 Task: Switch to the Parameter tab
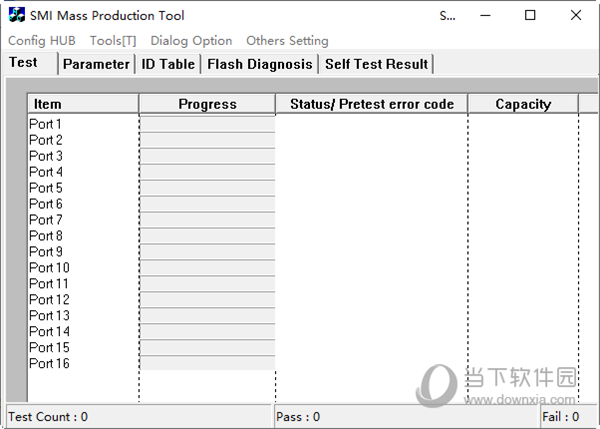(x=96, y=64)
